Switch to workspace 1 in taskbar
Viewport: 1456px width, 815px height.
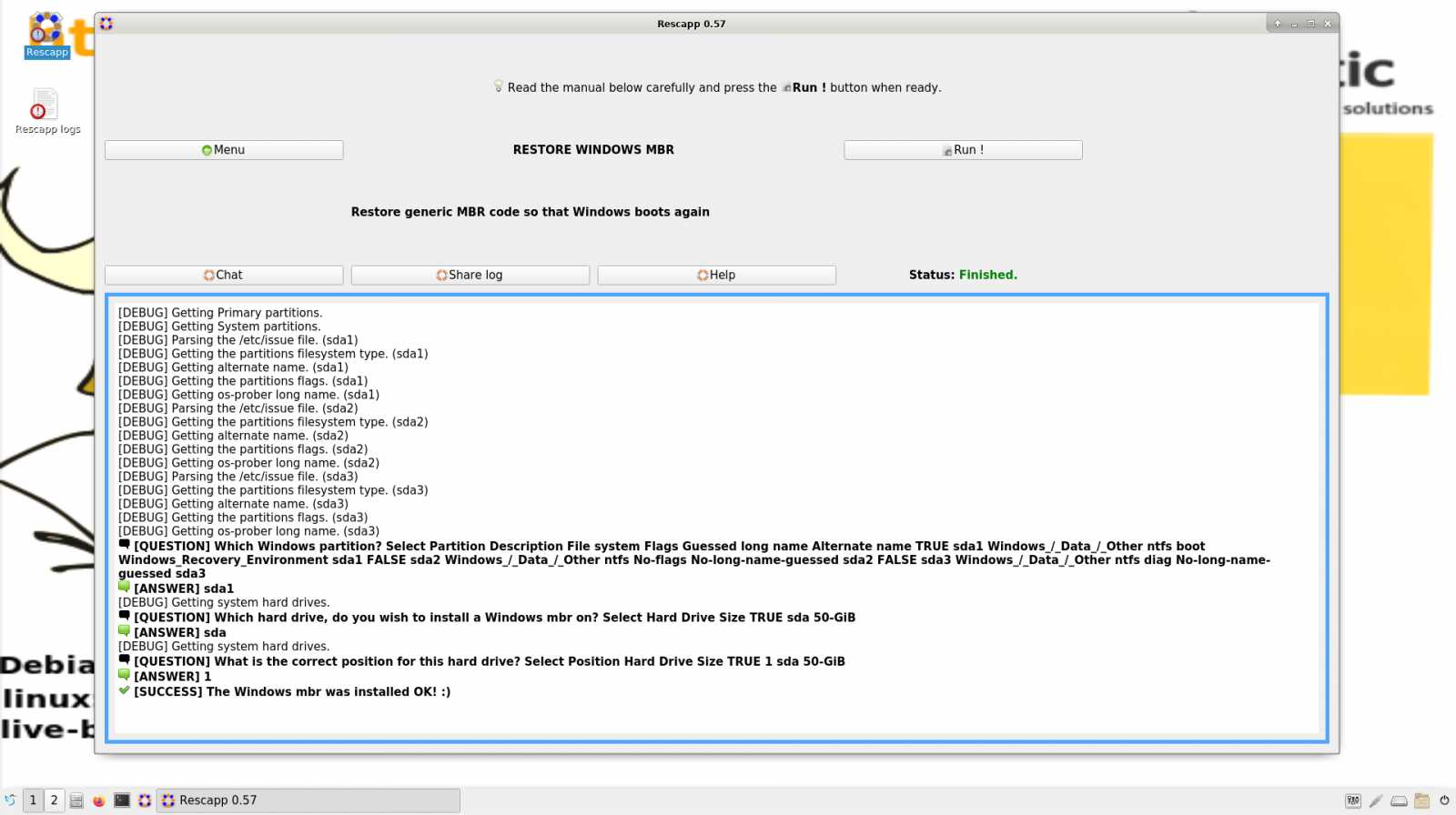(33, 800)
